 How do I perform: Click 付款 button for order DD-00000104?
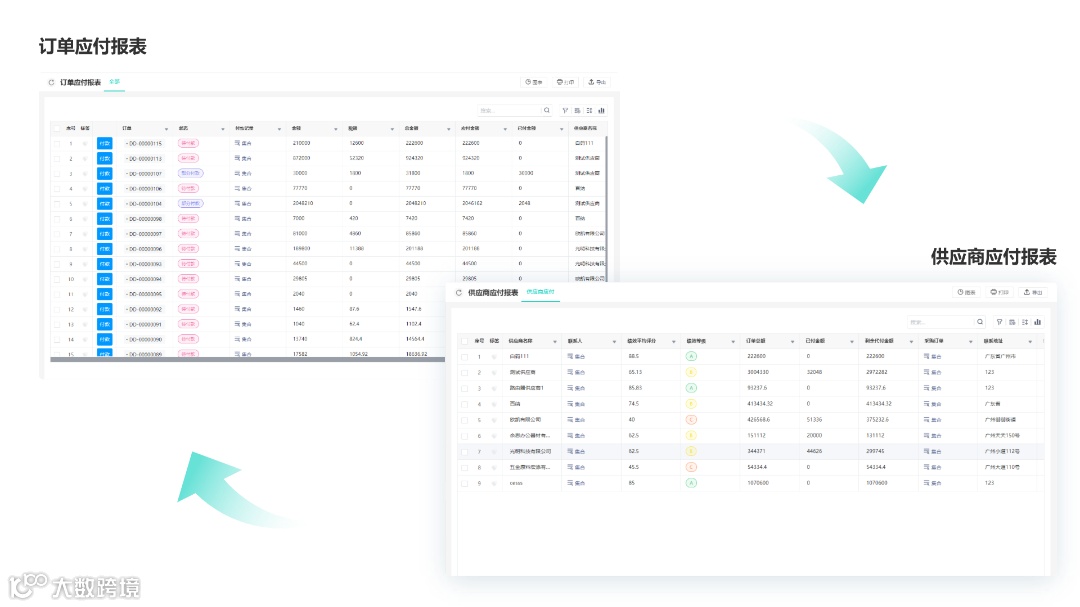click(x=104, y=204)
